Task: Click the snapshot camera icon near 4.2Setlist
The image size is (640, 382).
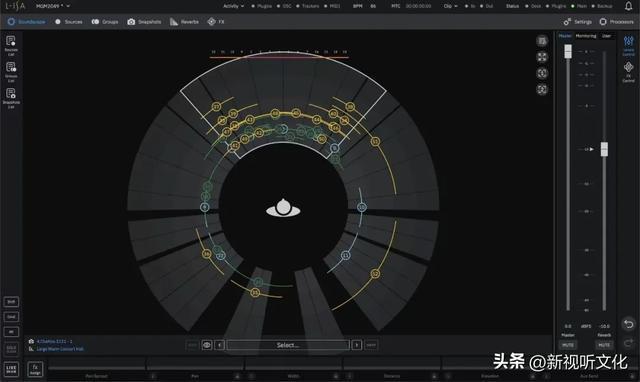Action: [31, 341]
